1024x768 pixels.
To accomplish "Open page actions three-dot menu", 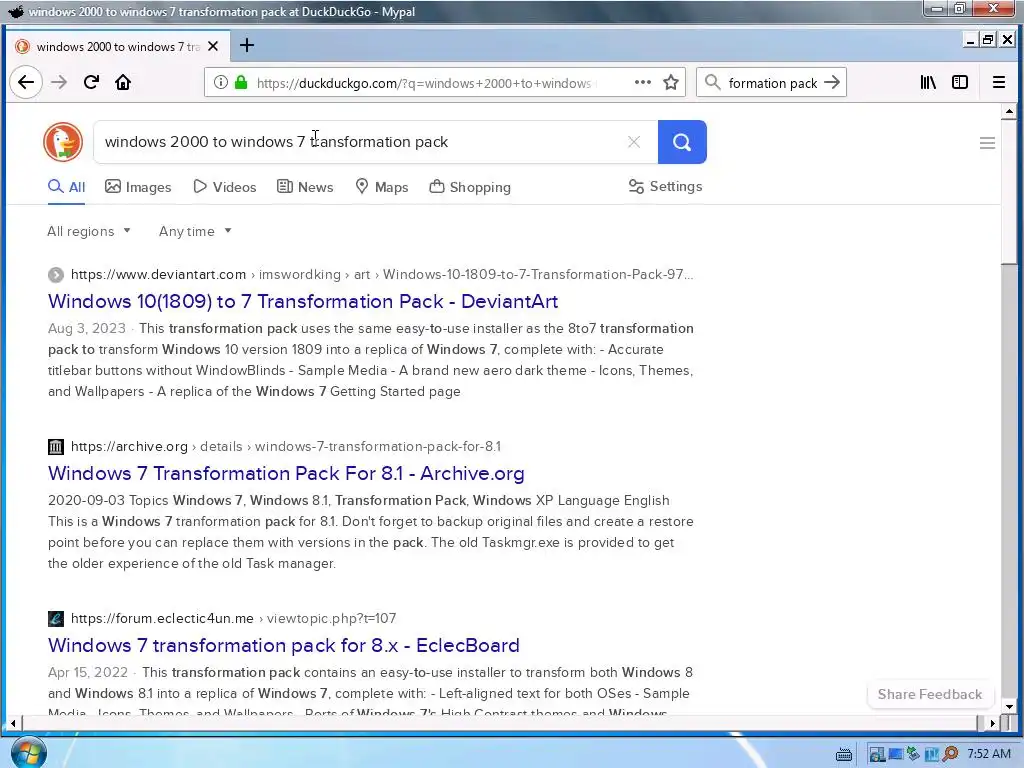I will (643, 82).
